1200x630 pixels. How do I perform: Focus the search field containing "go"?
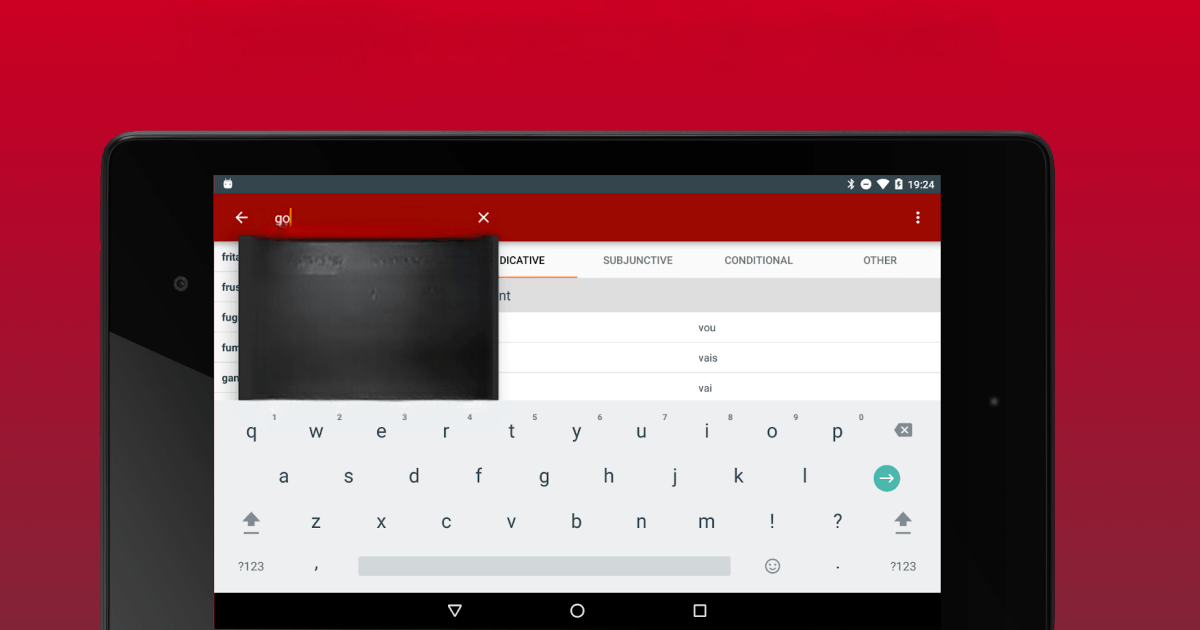tap(370, 218)
